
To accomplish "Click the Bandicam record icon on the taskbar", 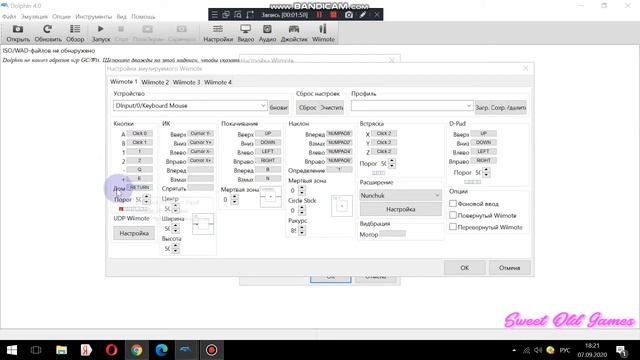I will coord(211,350).
